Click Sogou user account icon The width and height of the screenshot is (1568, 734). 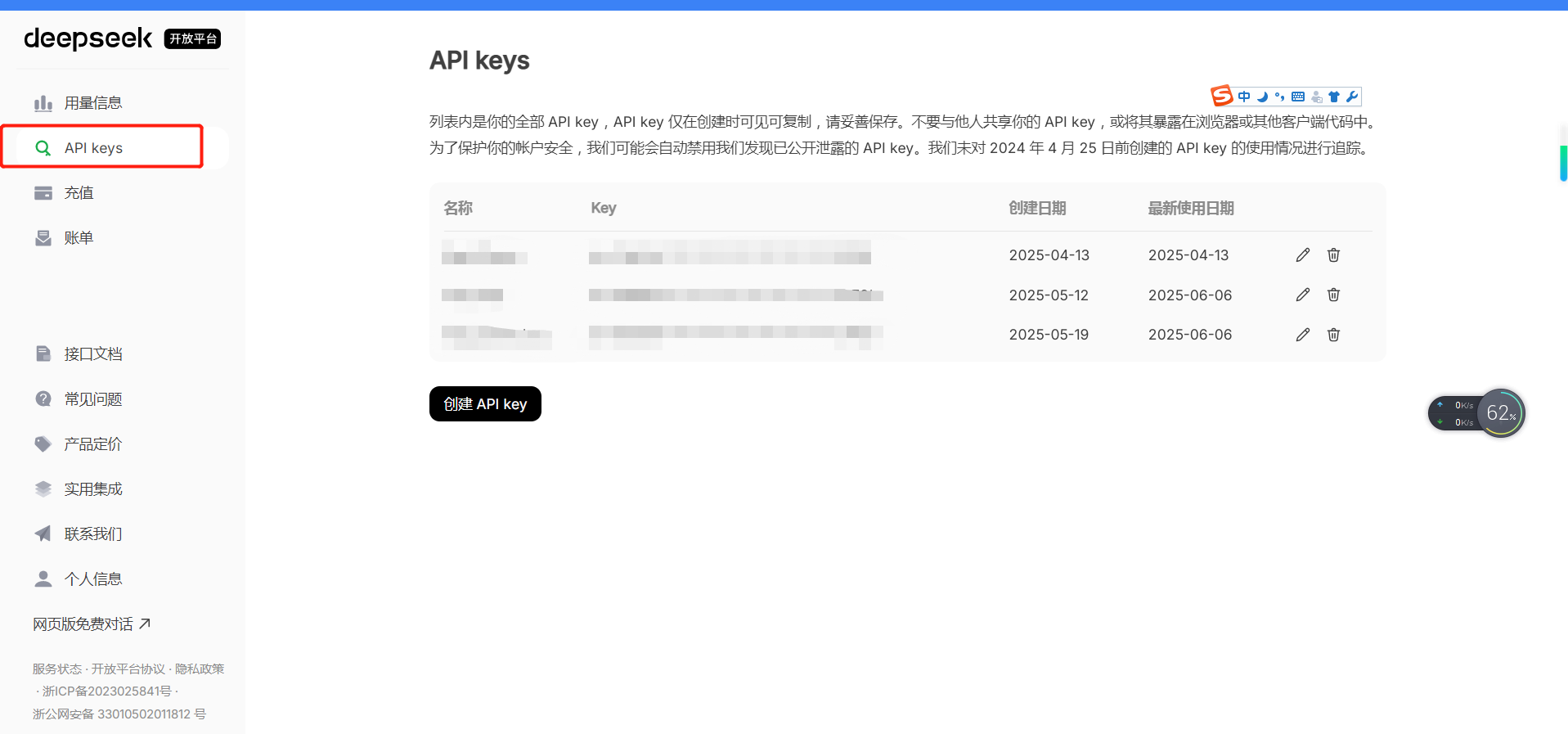coord(1316,97)
